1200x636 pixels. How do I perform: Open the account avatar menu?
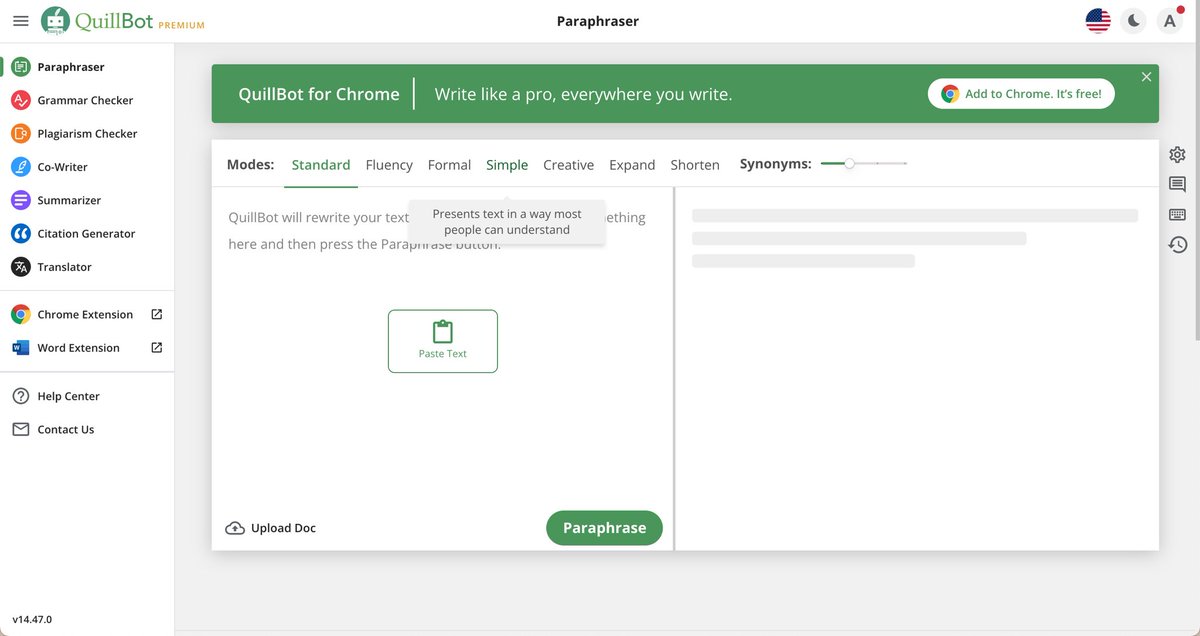pyautogui.click(x=1169, y=20)
